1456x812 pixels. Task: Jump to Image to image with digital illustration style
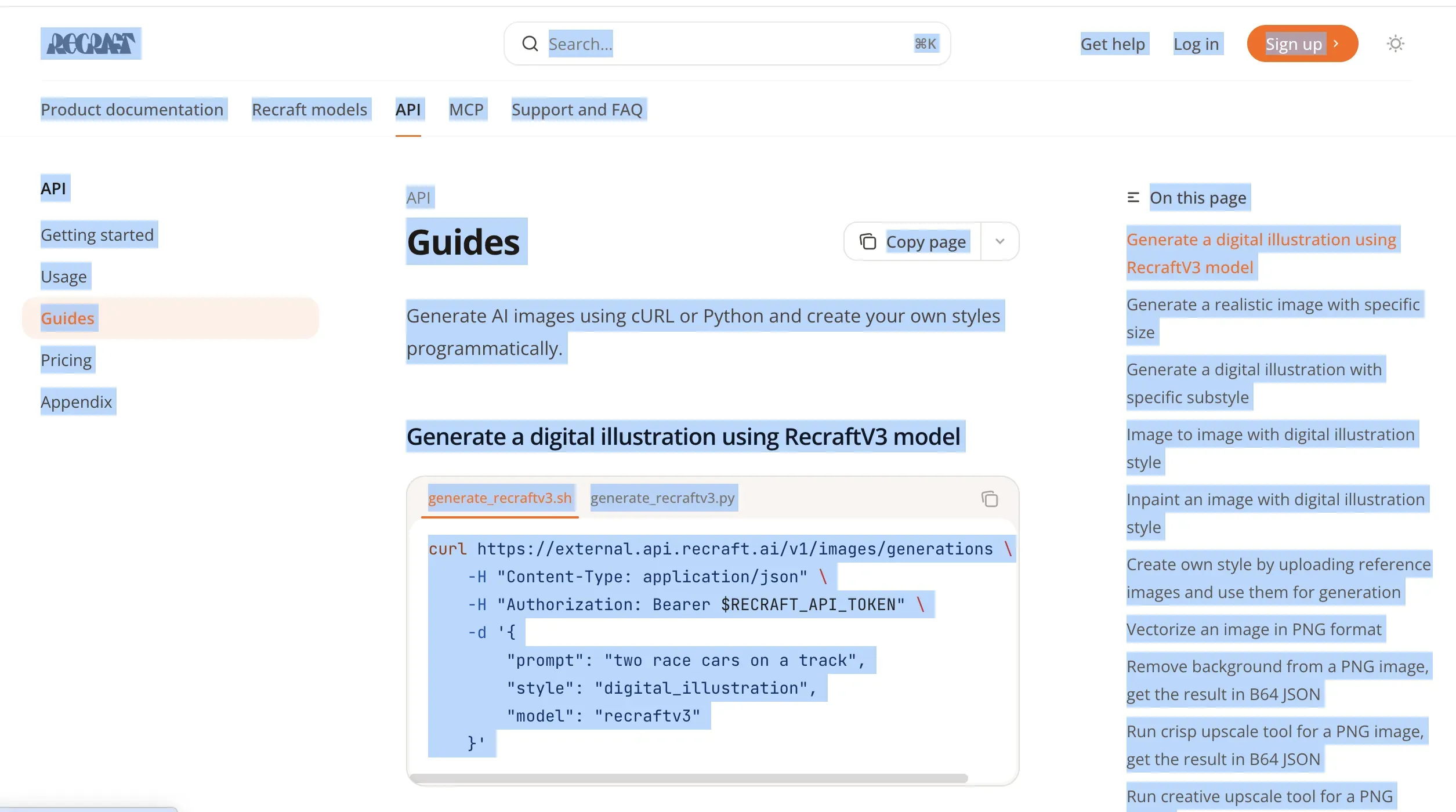tap(1270, 448)
